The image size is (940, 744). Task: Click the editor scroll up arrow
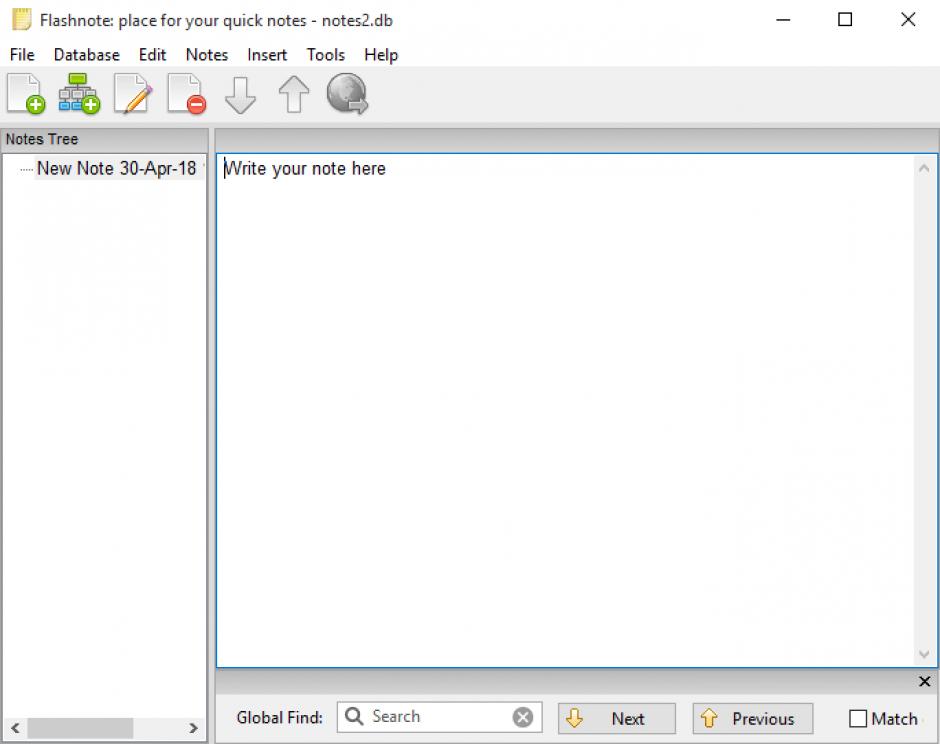point(924,168)
